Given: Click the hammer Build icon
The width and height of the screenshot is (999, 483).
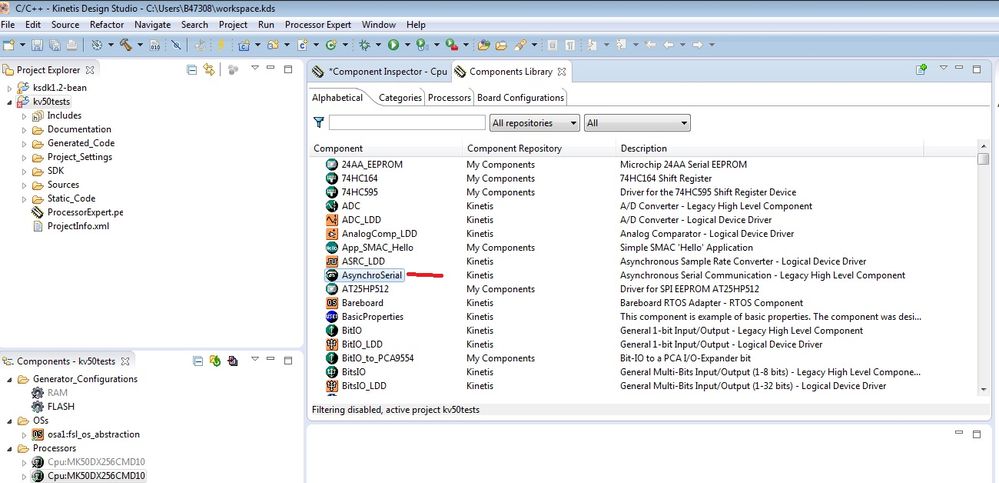Looking at the screenshot, I should (126, 45).
